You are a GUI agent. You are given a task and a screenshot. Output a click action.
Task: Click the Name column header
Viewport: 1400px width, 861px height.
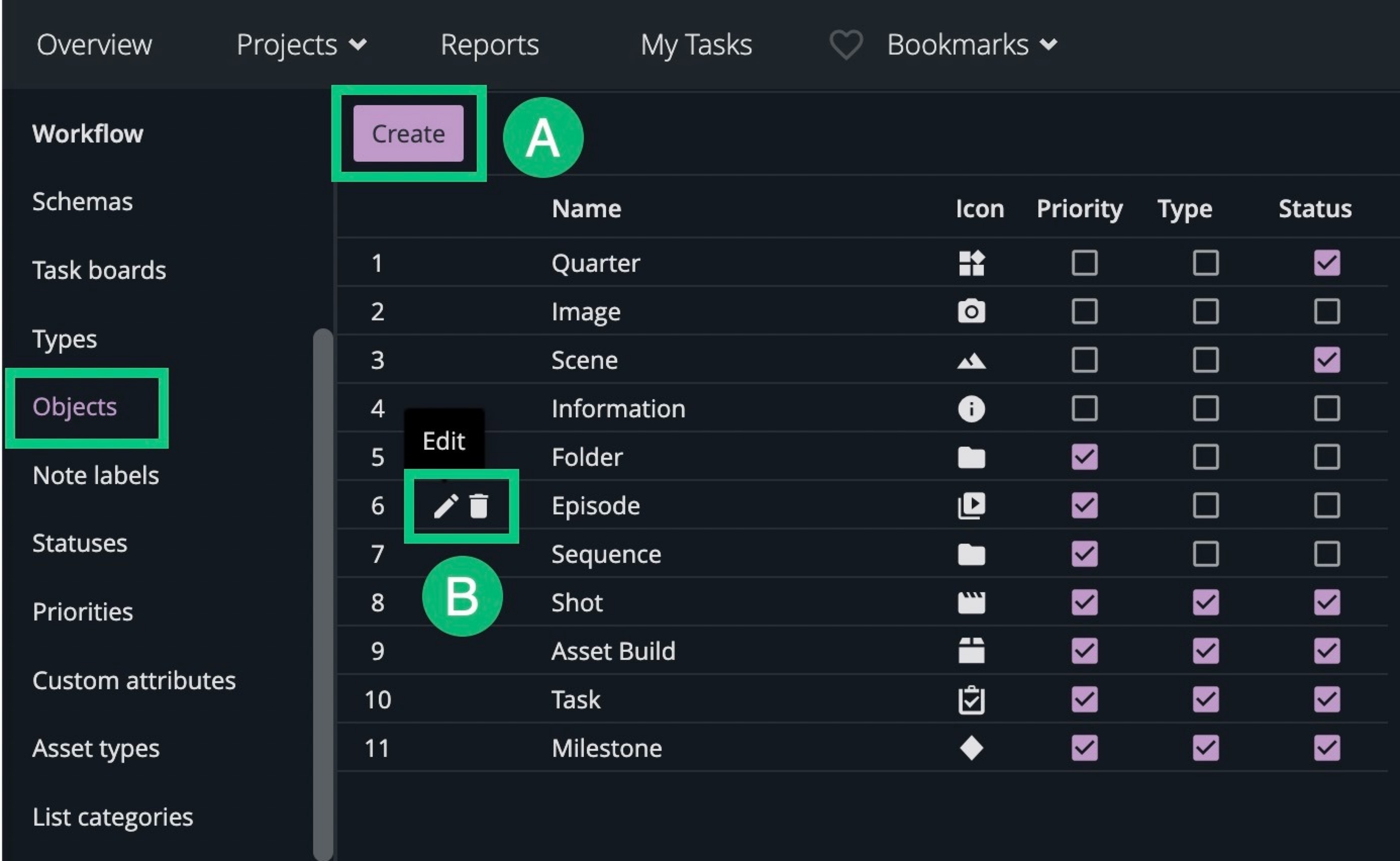coord(586,209)
